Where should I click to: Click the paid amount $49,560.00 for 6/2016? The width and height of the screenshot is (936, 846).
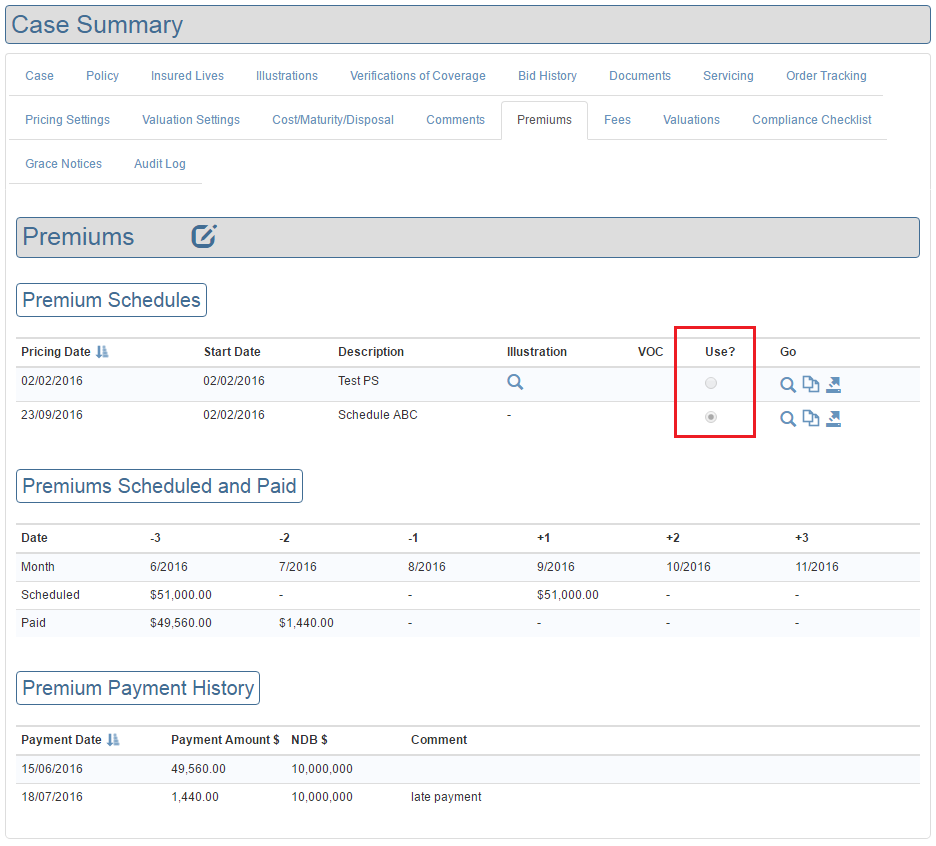click(x=181, y=623)
